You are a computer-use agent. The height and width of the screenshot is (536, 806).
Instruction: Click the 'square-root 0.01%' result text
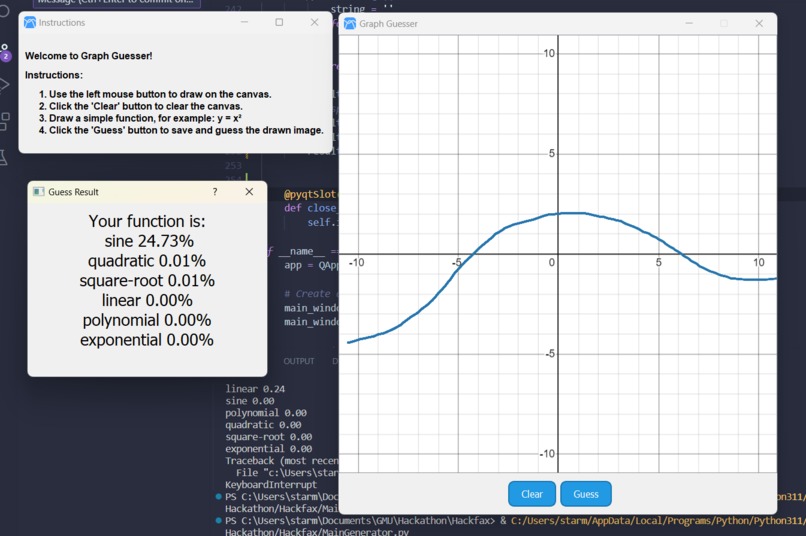tap(147, 281)
